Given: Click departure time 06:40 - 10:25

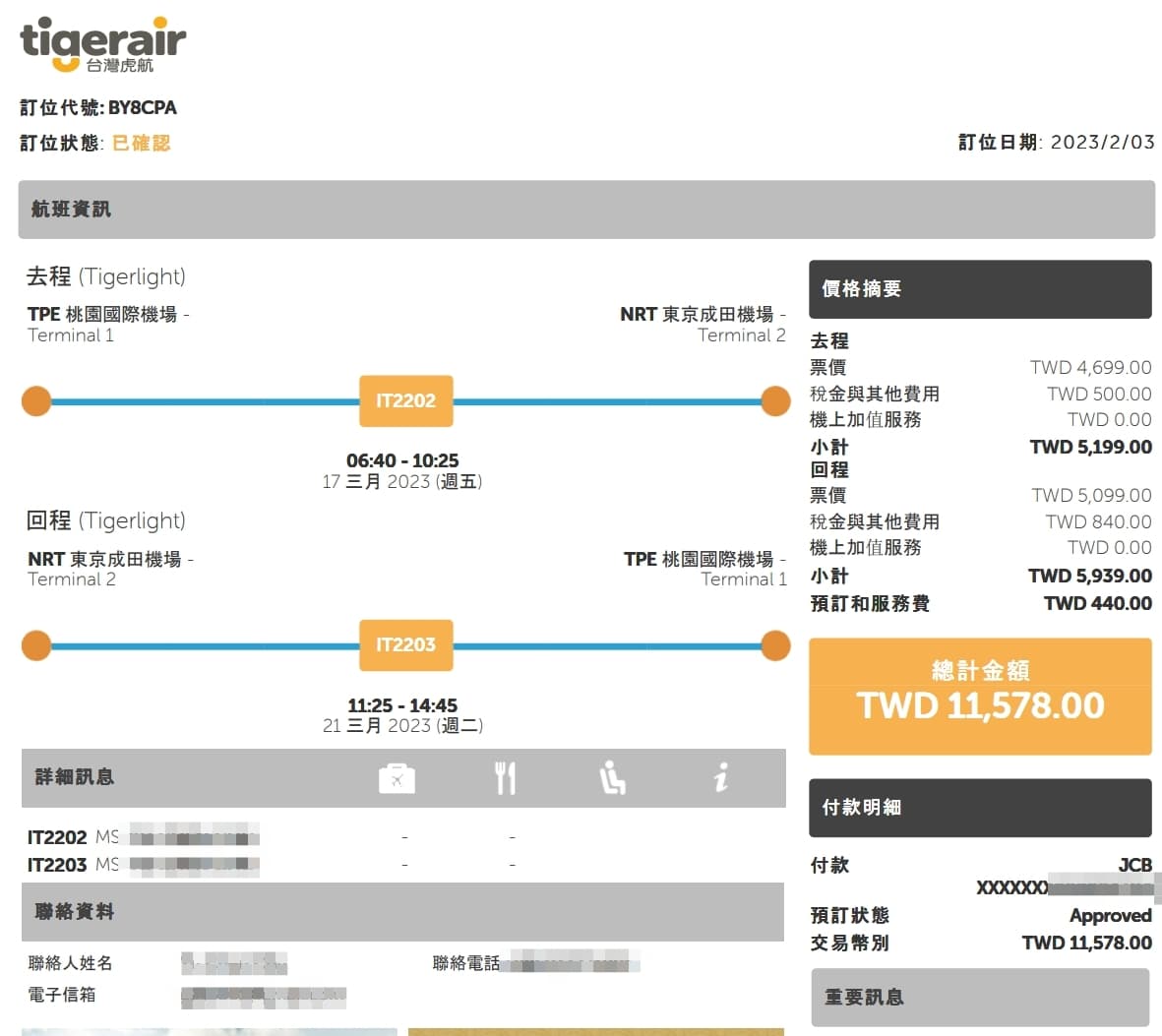Looking at the screenshot, I should pyautogui.click(x=402, y=461).
